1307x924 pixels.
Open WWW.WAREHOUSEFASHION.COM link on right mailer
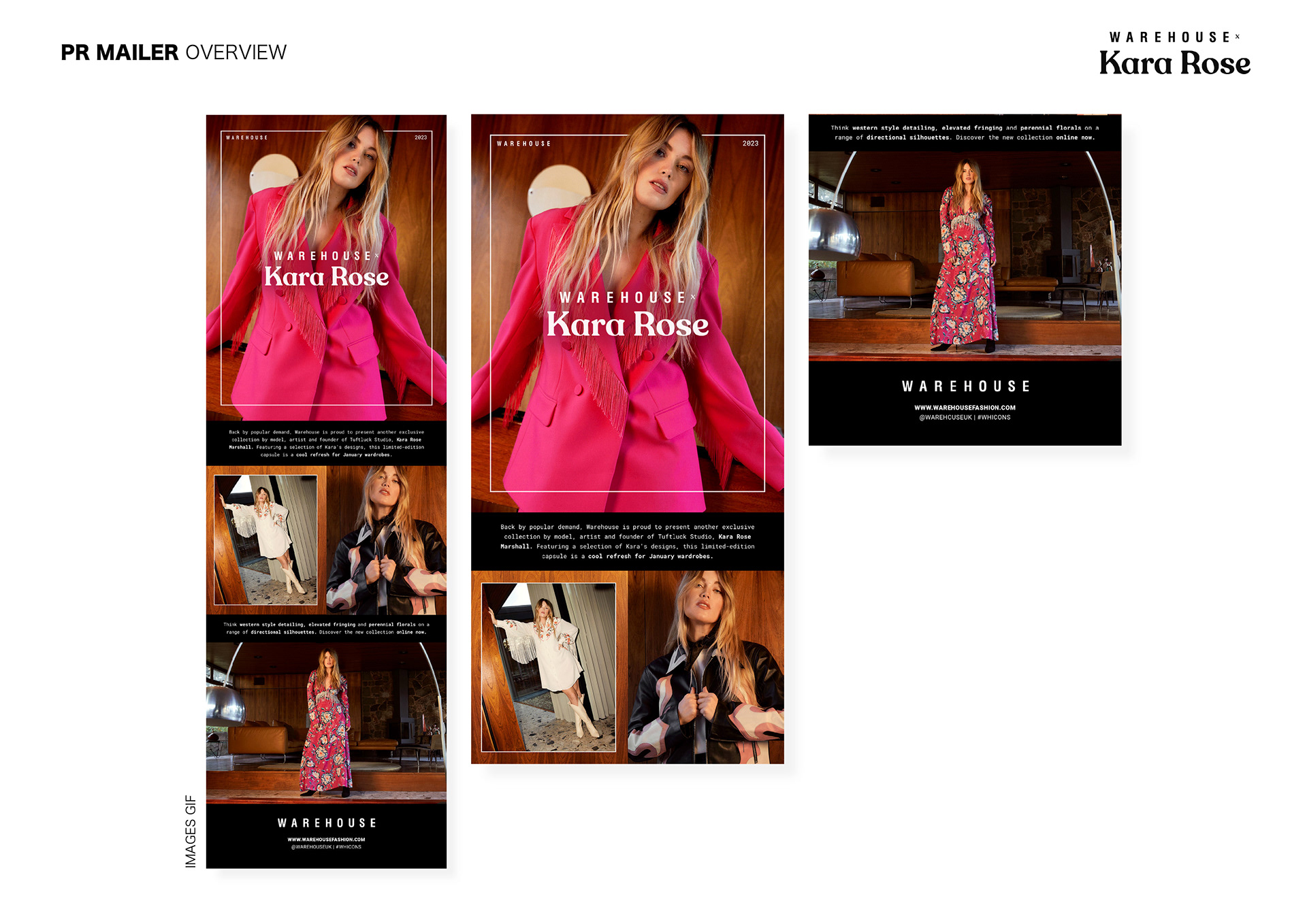click(x=965, y=408)
